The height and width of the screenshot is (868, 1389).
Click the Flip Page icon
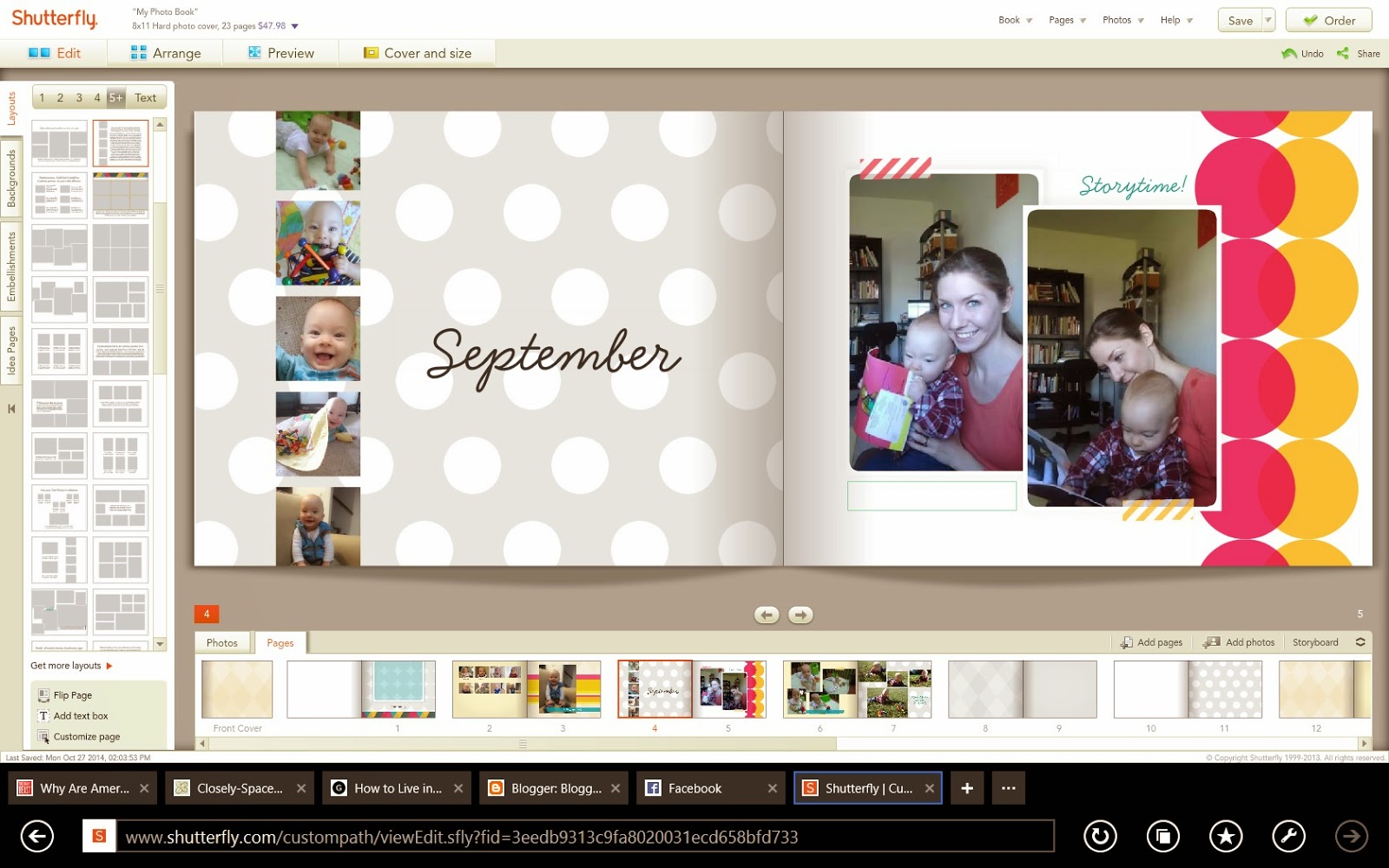(x=43, y=695)
